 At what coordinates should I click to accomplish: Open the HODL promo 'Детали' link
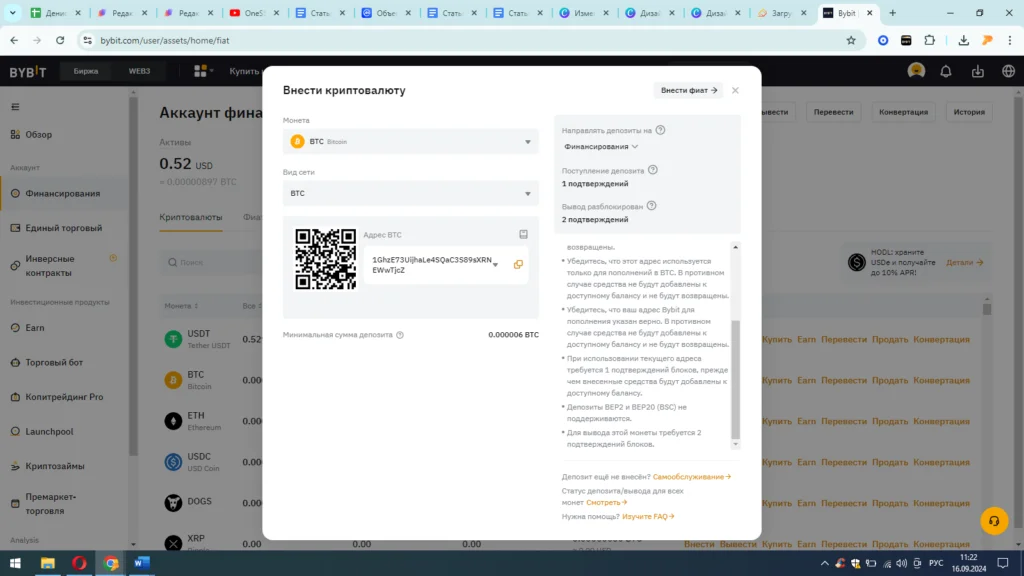point(965,263)
